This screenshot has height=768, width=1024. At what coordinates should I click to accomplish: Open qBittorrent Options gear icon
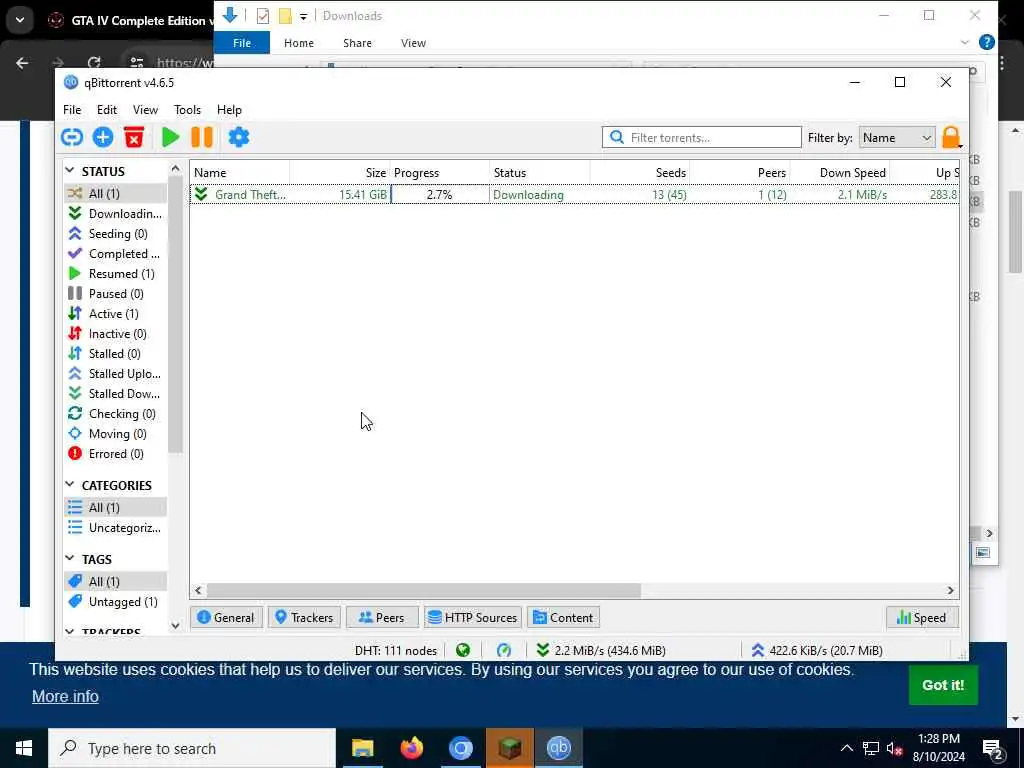(238, 137)
